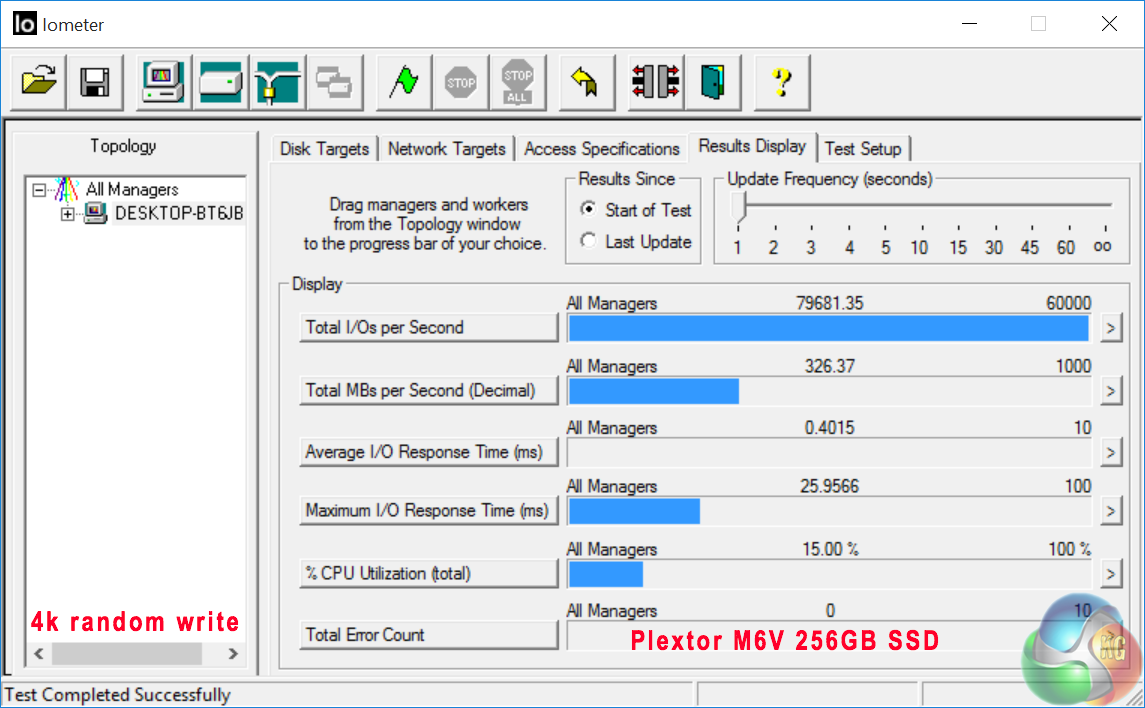Click the Save configuration floppy disk icon
Image resolution: width=1145 pixels, height=708 pixels.
click(x=95, y=82)
